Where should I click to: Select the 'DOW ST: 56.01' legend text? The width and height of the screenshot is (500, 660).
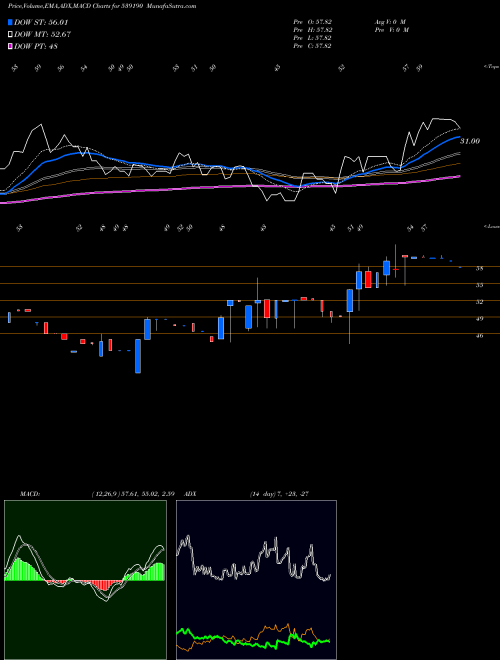41,22
